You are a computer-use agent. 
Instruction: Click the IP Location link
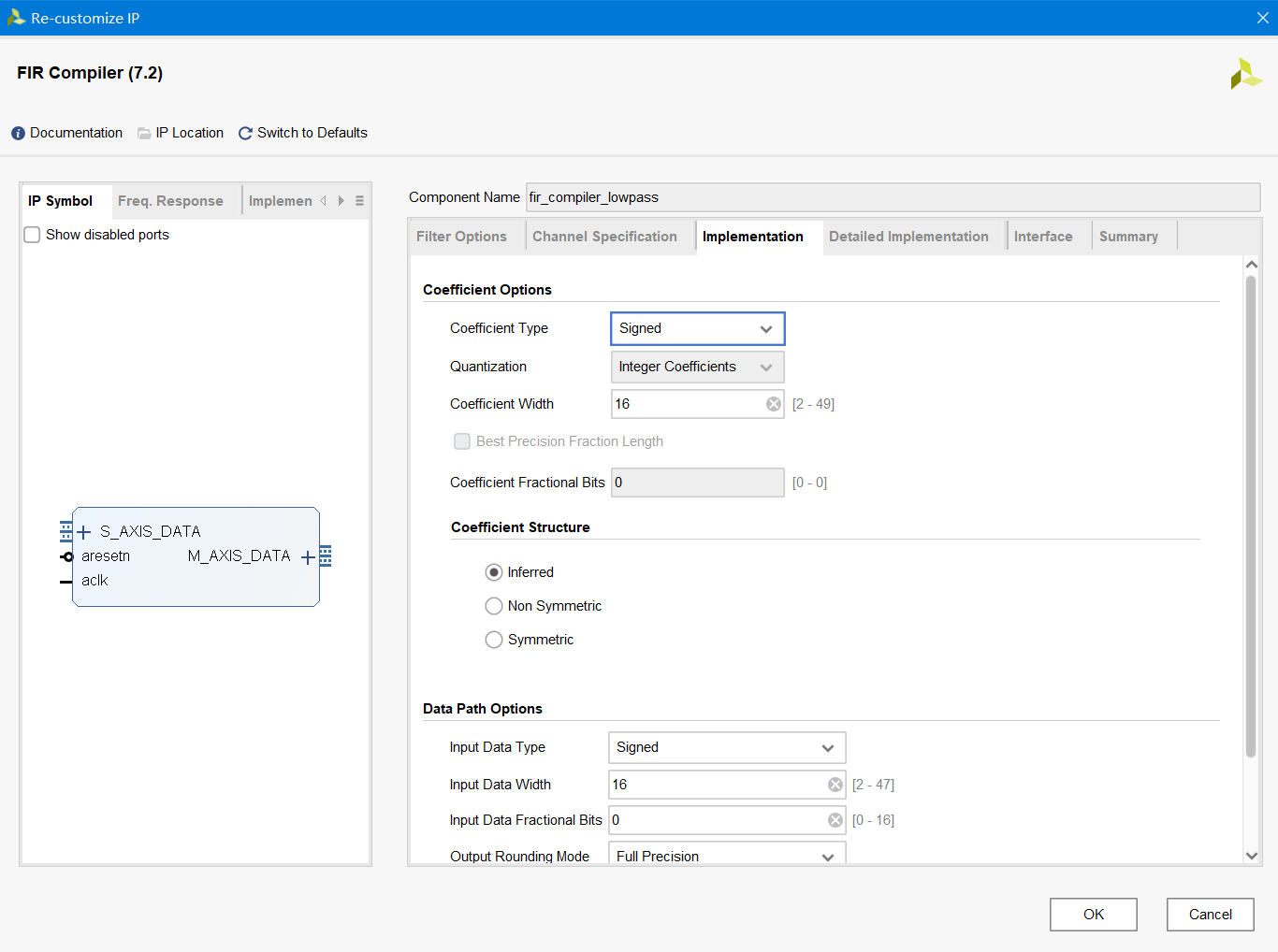(x=190, y=133)
